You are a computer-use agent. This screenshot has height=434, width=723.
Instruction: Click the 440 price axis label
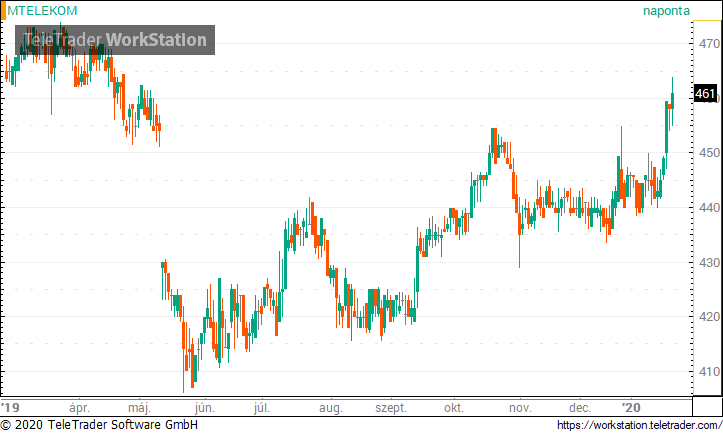[709, 208]
